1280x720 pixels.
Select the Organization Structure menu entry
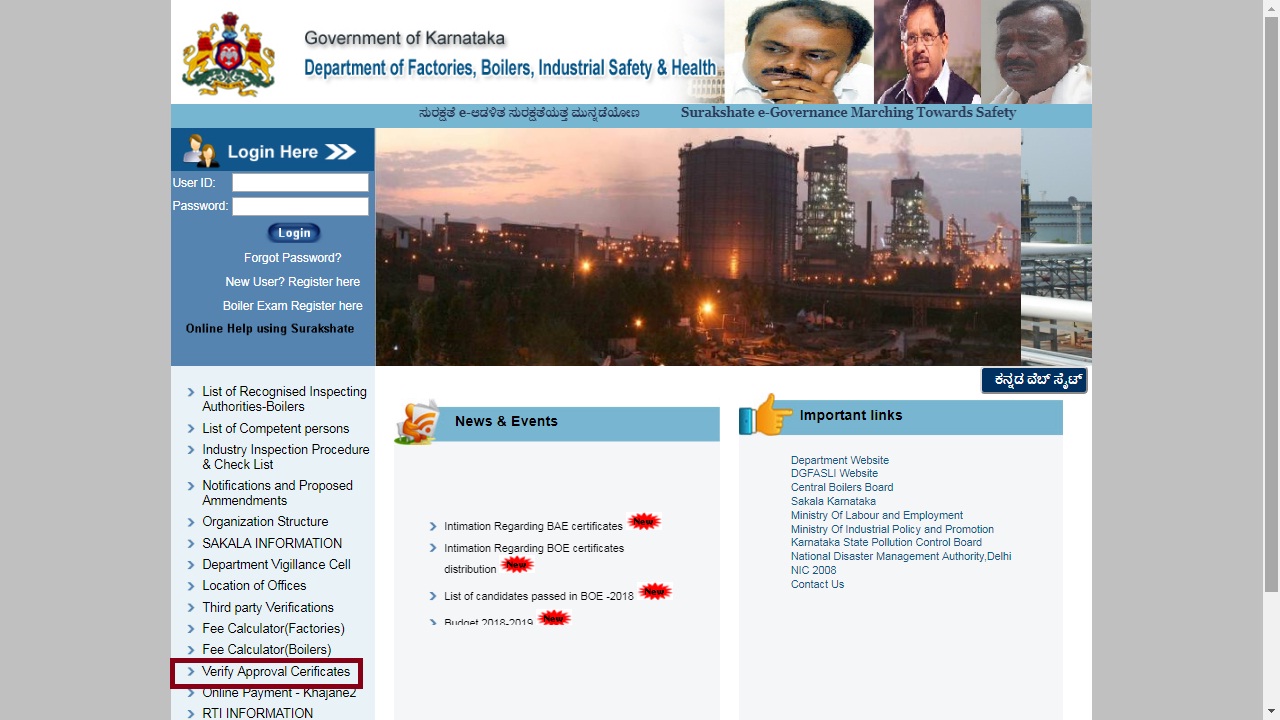[265, 522]
